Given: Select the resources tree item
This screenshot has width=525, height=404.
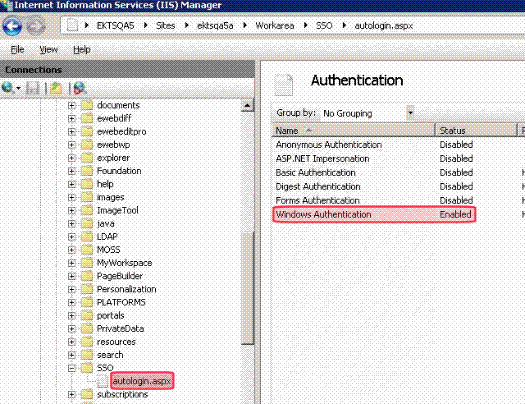Looking at the screenshot, I should tap(116, 342).
